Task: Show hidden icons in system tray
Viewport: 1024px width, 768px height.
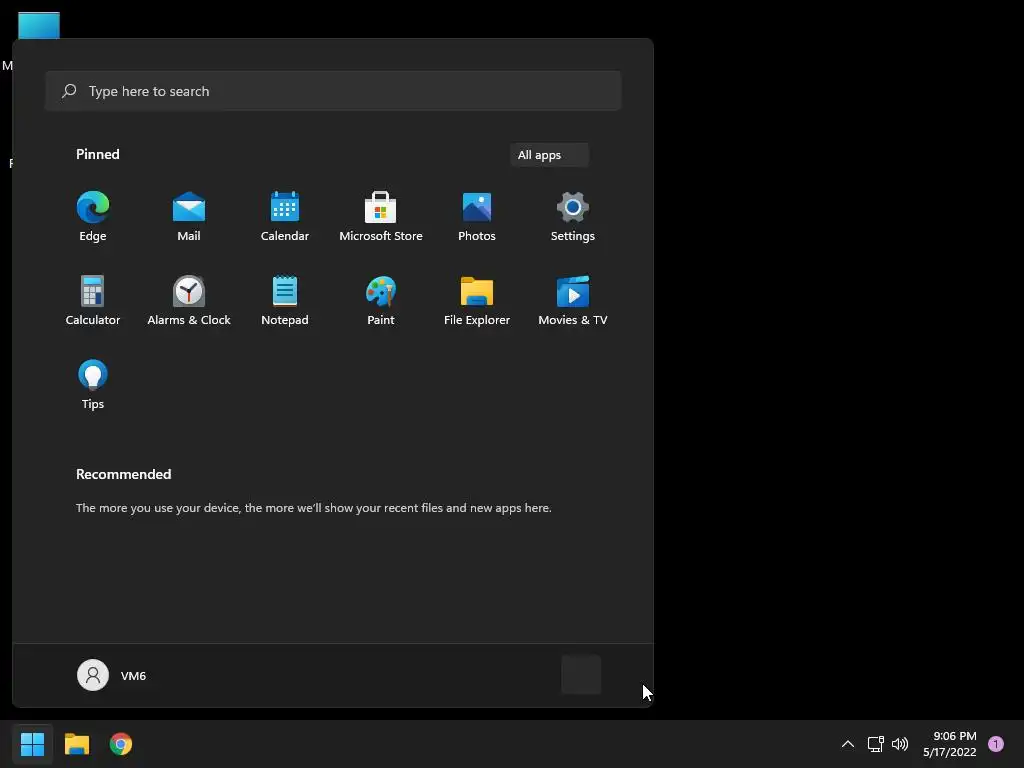Action: click(x=848, y=744)
